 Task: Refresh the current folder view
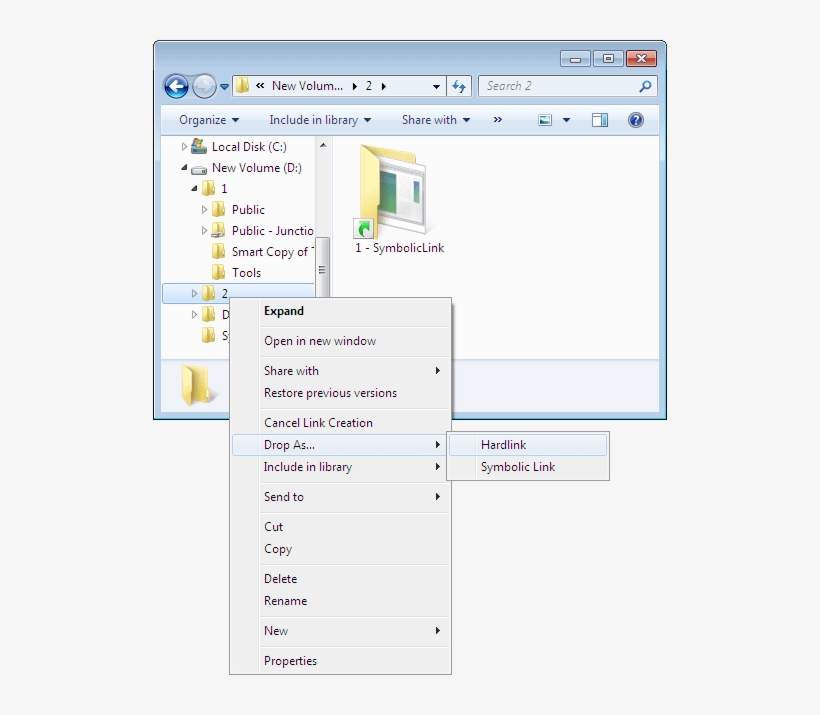[459, 86]
